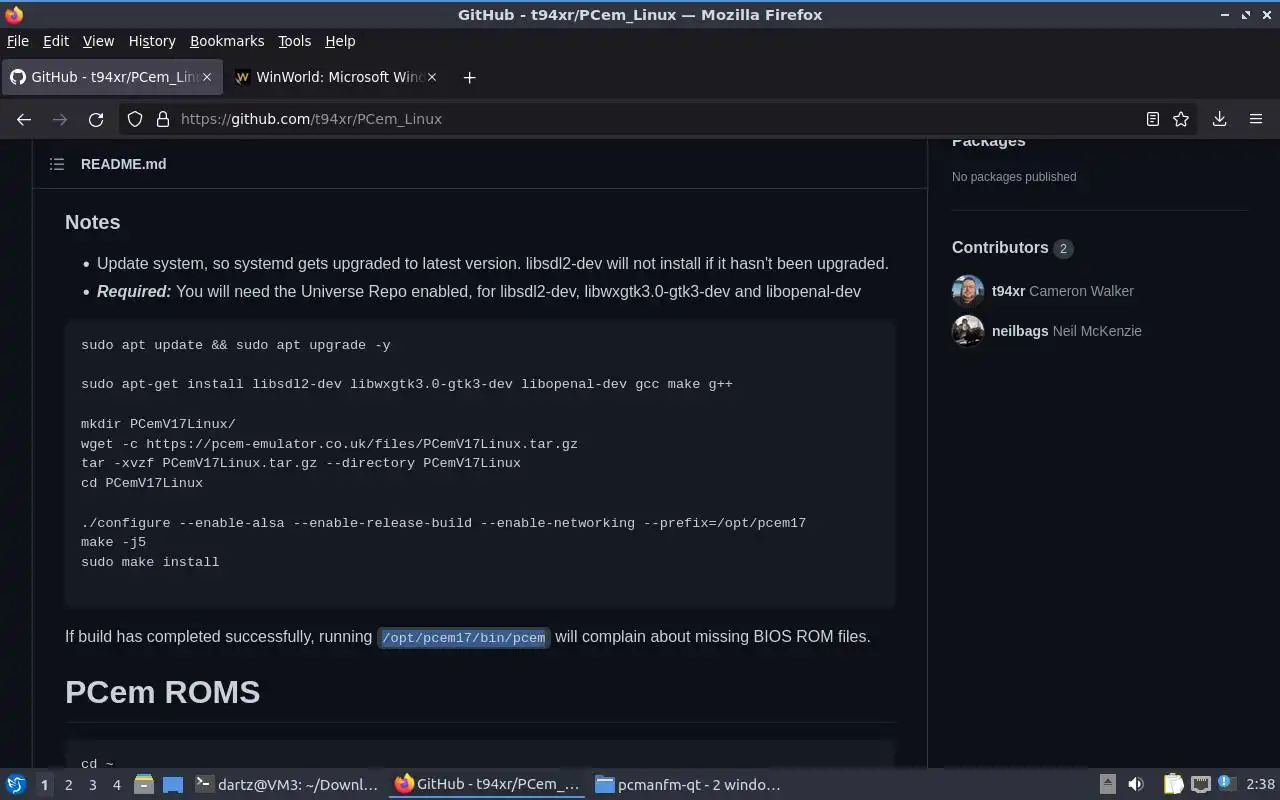The image size is (1280, 800).
Task: Toggle reader view icon in address bar
Action: click(x=1153, y=119)
